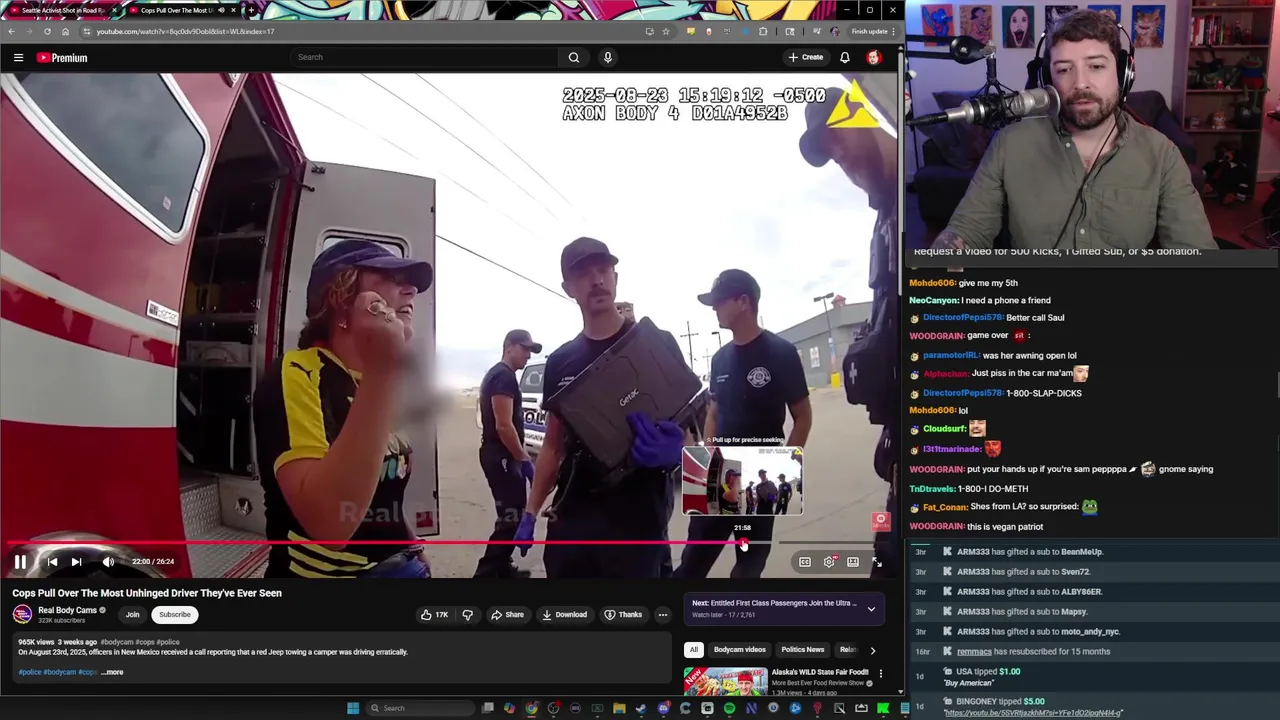Subscribe to Real Body Cams
Viewport: 1280px width, 720px height.
coord(174,614)
